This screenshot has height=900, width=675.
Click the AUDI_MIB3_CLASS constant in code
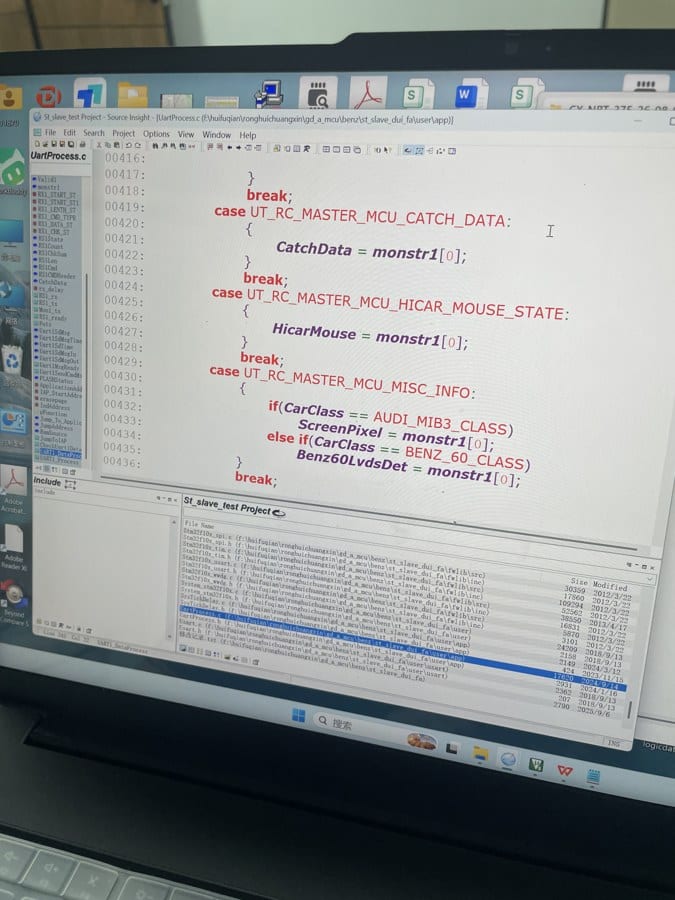[440, 423]
